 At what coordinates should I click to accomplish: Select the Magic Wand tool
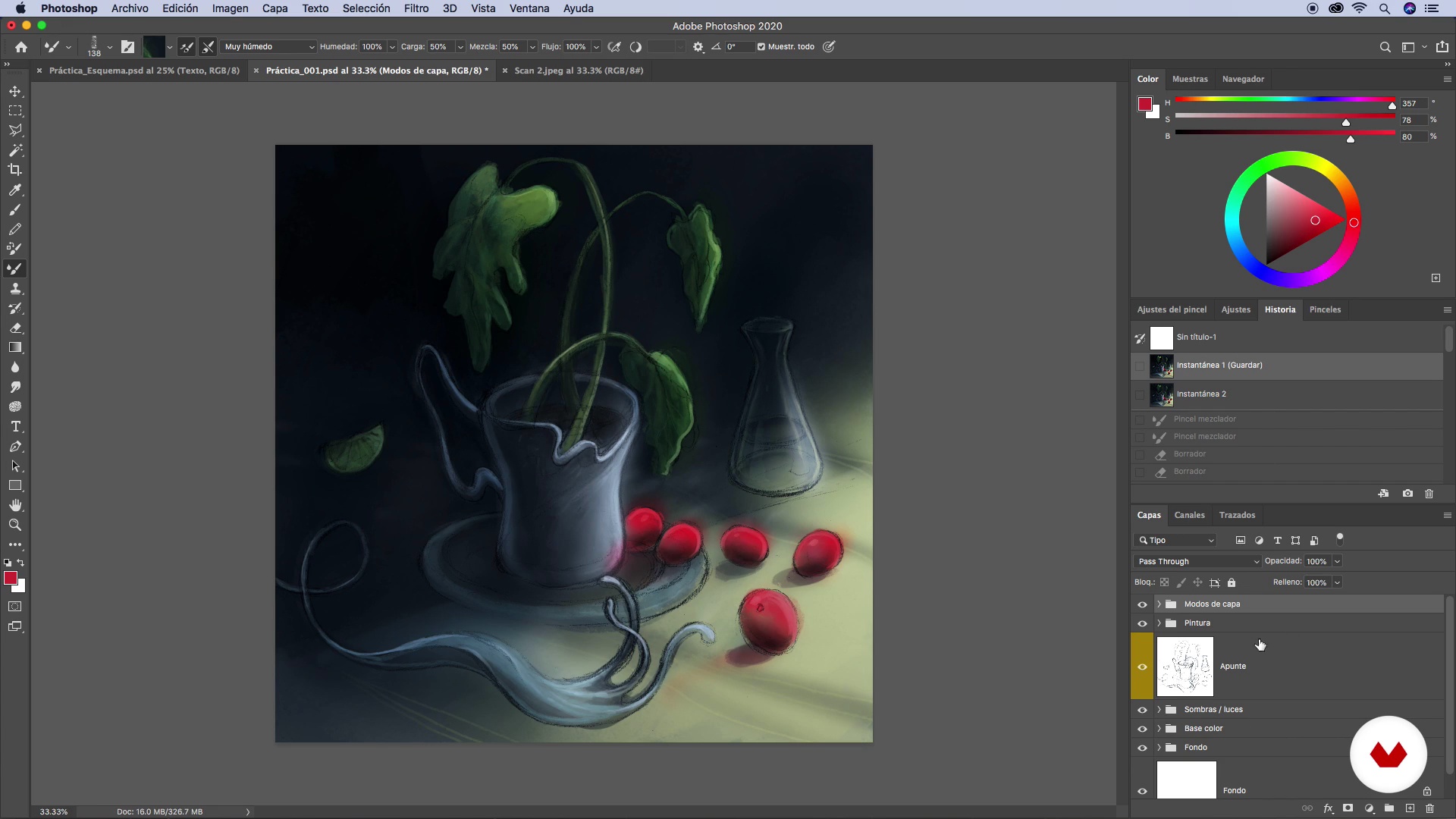coord(15,150)
